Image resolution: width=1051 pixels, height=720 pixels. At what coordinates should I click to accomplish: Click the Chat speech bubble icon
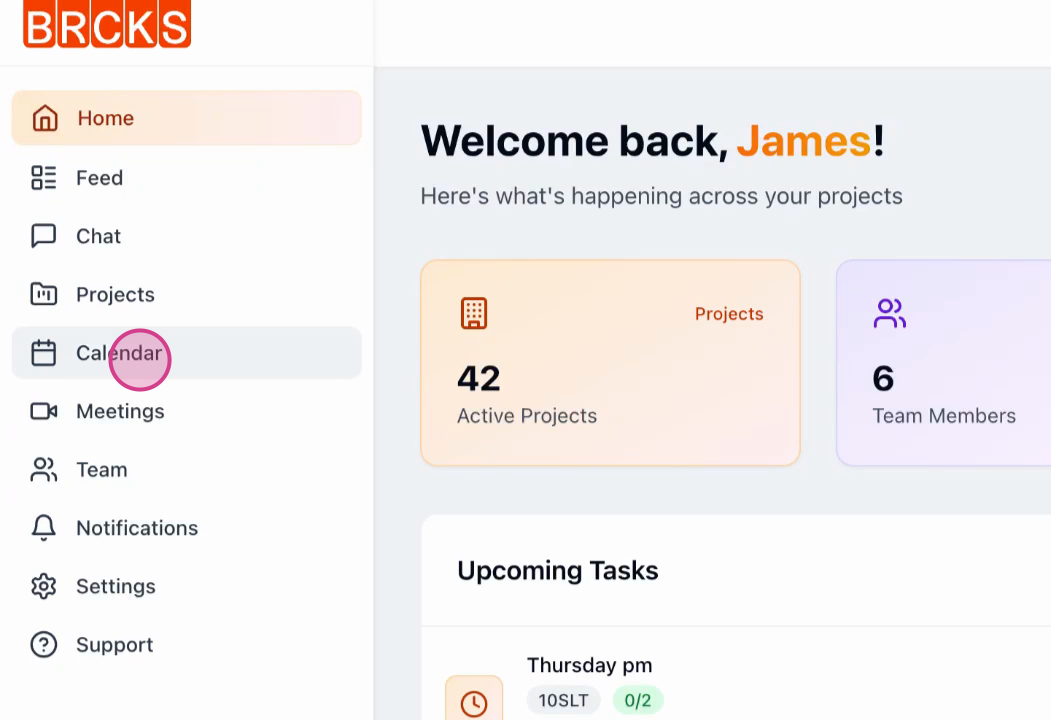tap(44, 236)
